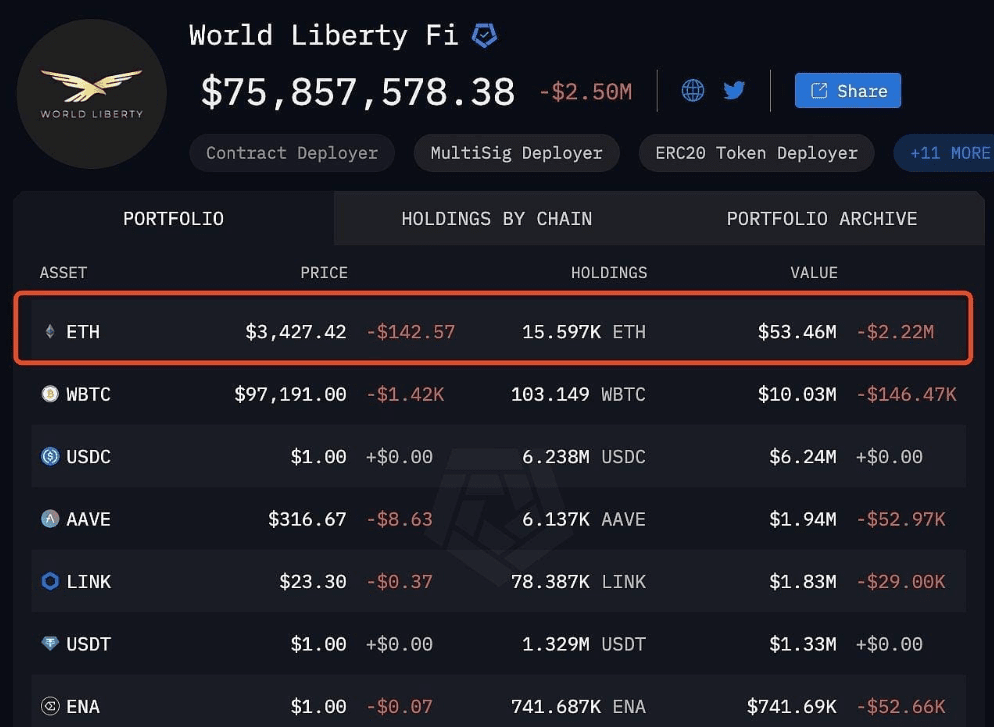Expand the +11 MORE tags

[948, 153]
